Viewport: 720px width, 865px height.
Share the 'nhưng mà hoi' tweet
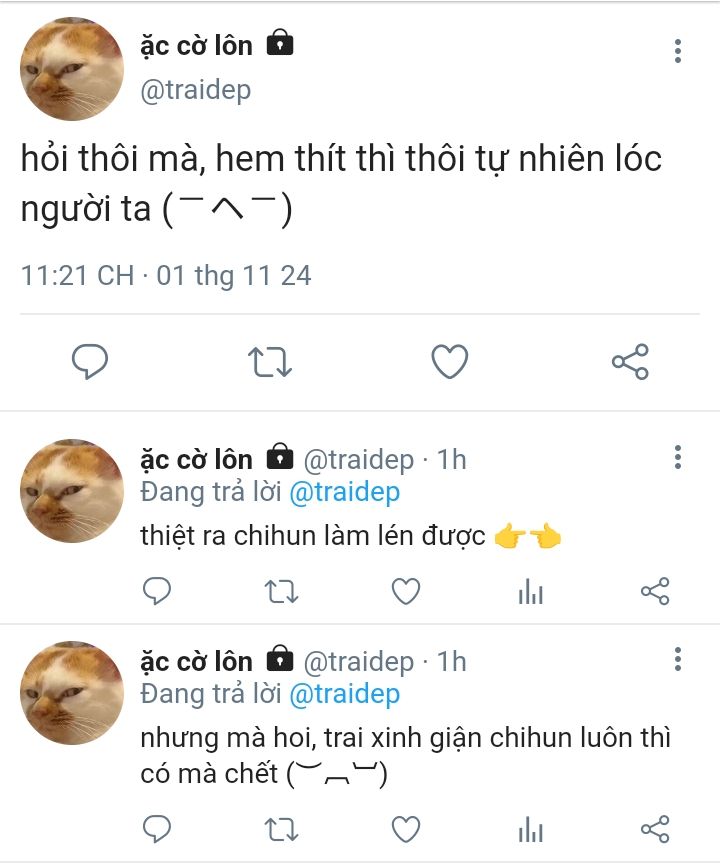coord(655,829)
